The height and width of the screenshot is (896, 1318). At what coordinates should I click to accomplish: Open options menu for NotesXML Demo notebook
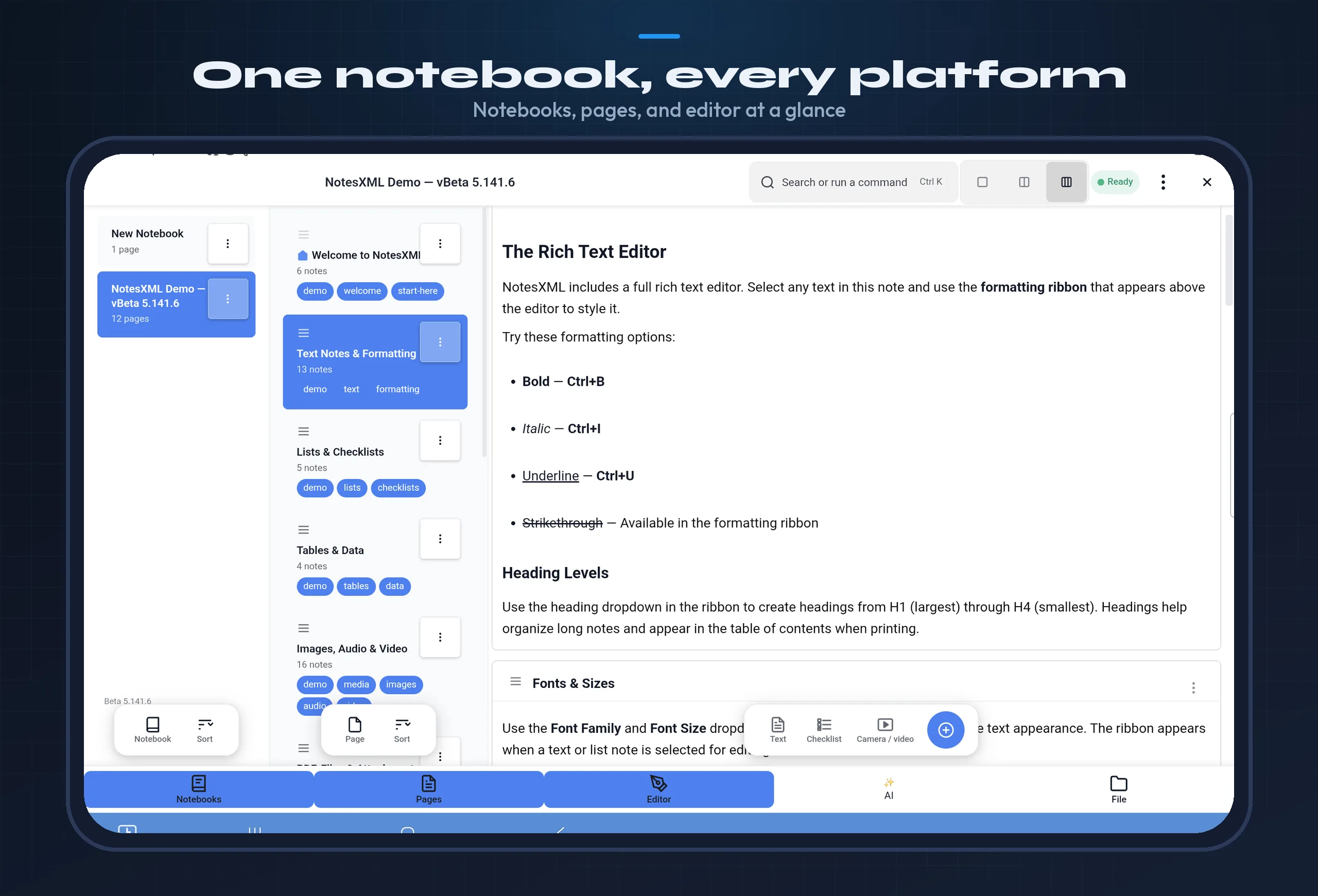[228, 299]
